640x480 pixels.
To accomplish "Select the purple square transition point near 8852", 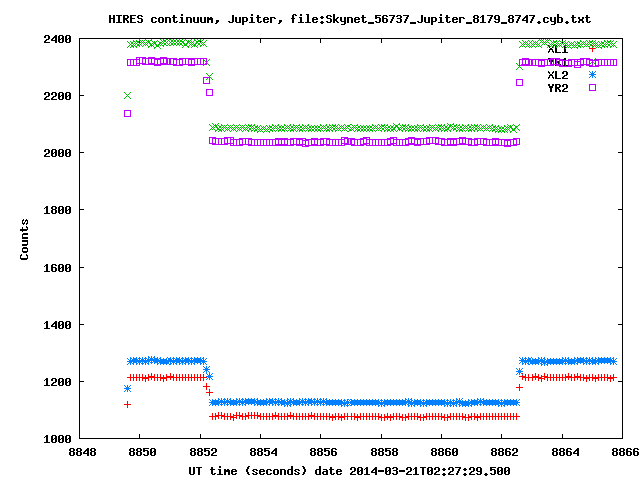I will (x=209, y=92).
